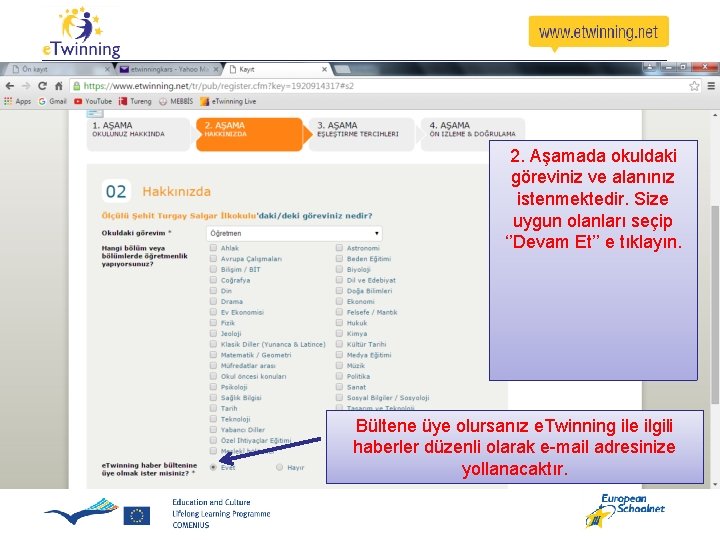Tick the Ekonomi checkbox
Image resolution: width=720 pixels, height=540 pixels.
pos(339,301)
